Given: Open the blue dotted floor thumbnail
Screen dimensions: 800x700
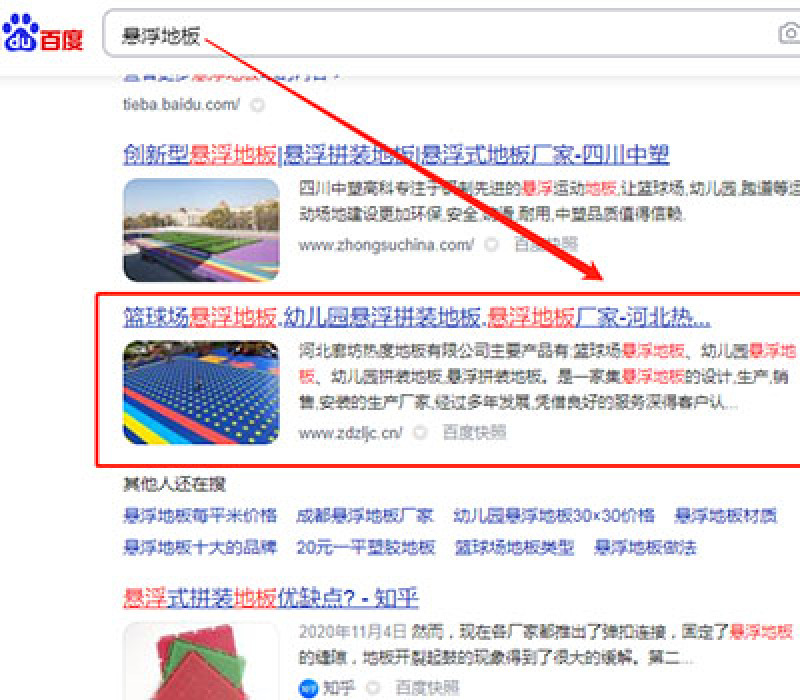Looking at the screenshot, I should 202,392.
